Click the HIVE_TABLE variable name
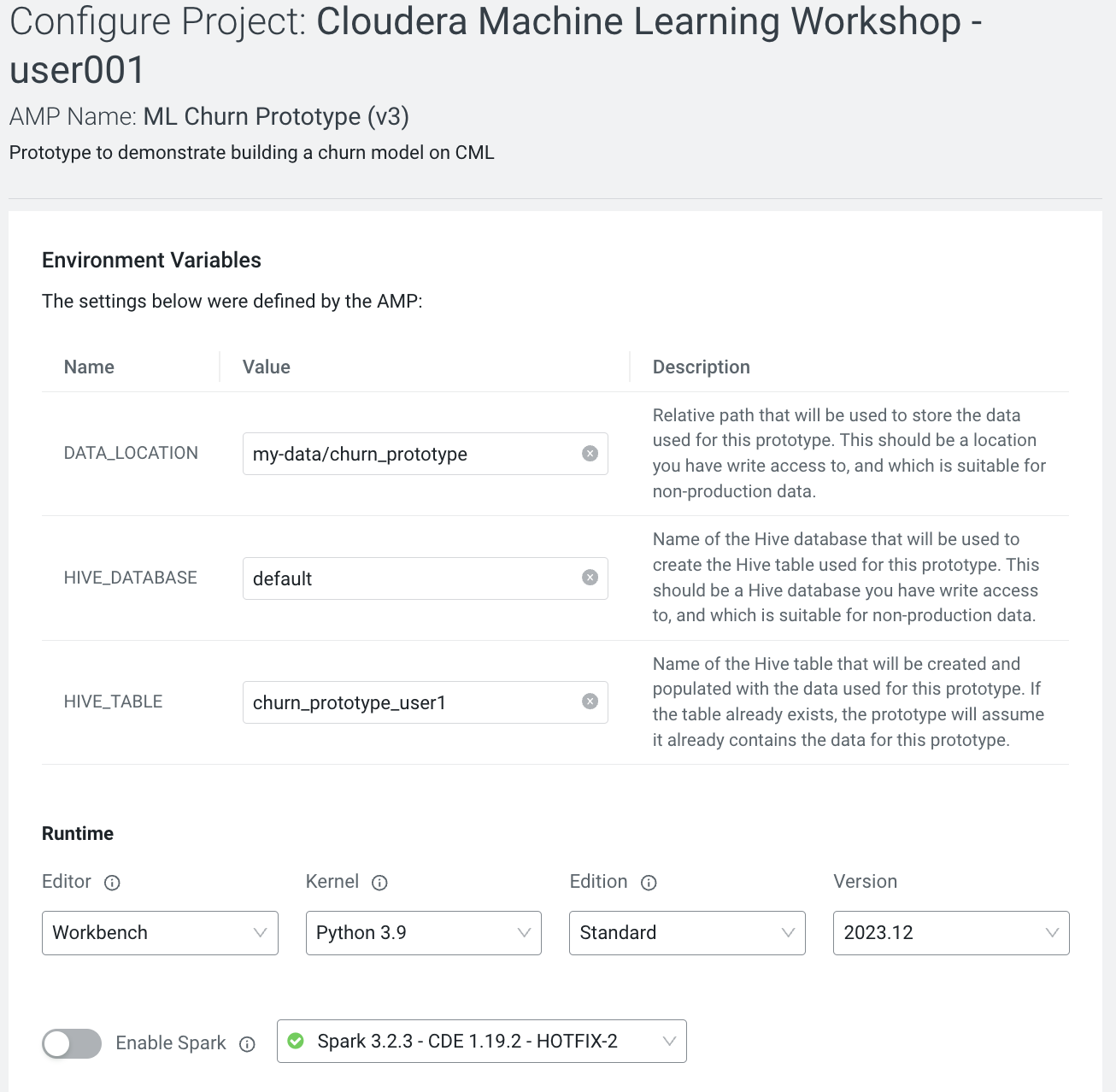Screen dimensions: 1116x1092 (113, 702)
